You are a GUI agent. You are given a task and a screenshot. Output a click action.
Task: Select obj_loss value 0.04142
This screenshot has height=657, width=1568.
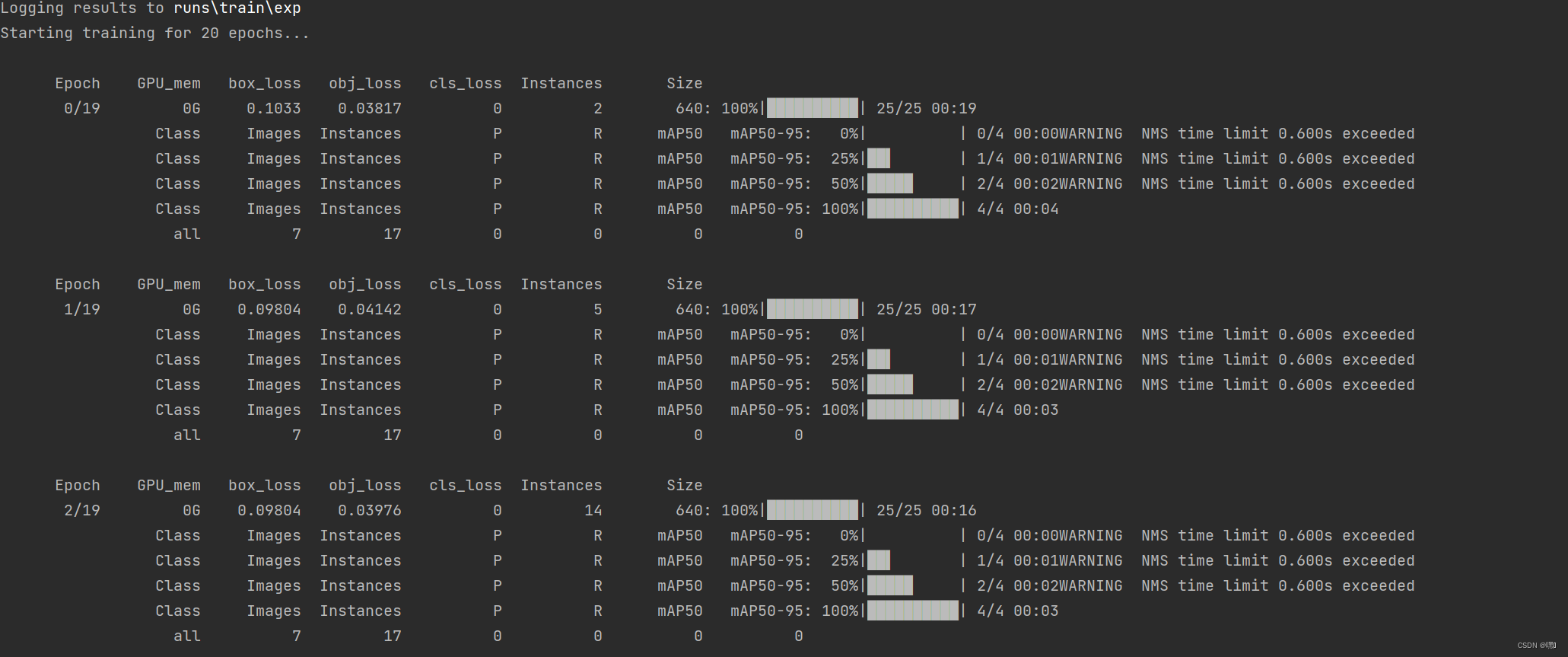[370, 310]
